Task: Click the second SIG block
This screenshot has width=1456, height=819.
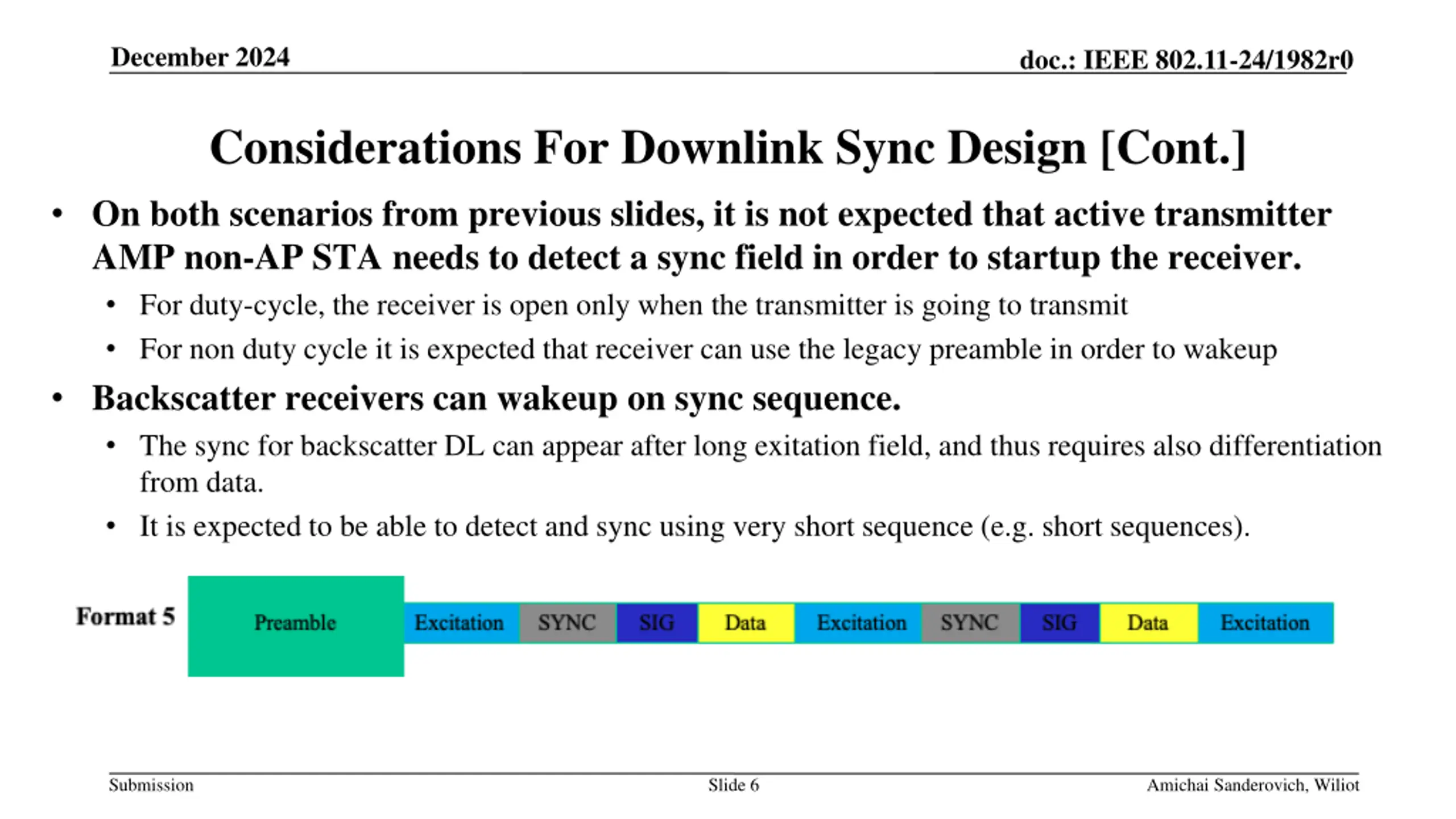Action: 1060,623
